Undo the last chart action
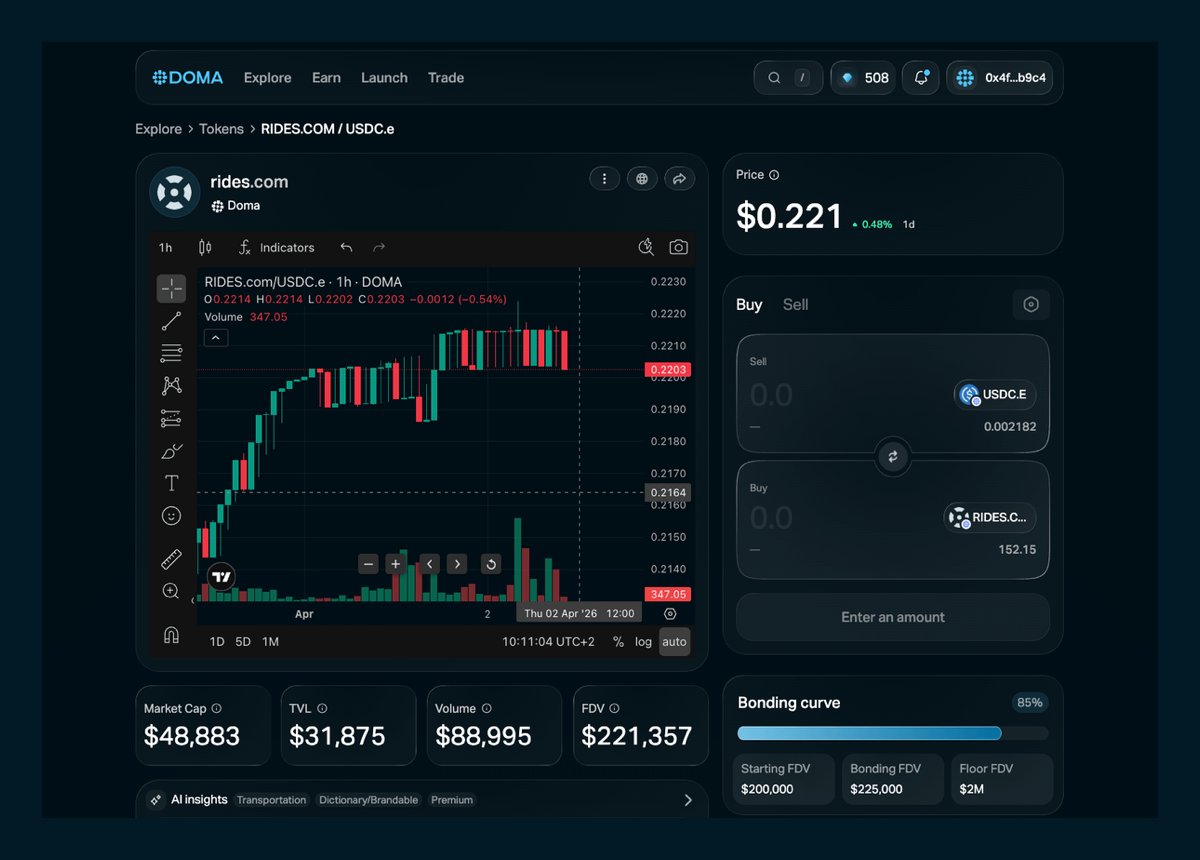 (346, 247)
